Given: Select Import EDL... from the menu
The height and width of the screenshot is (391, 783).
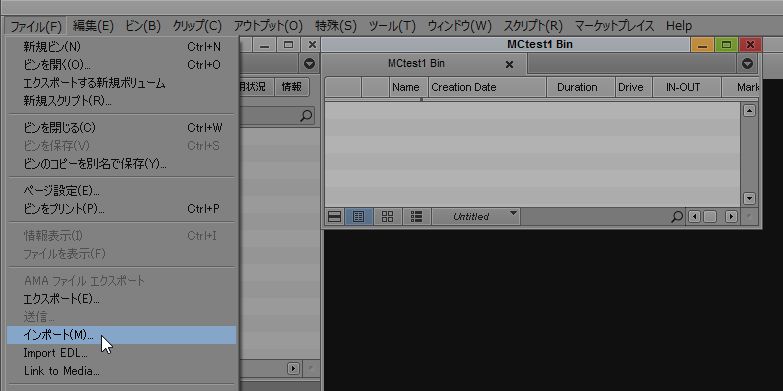Looking at the screenshot, I should (55, 353).
